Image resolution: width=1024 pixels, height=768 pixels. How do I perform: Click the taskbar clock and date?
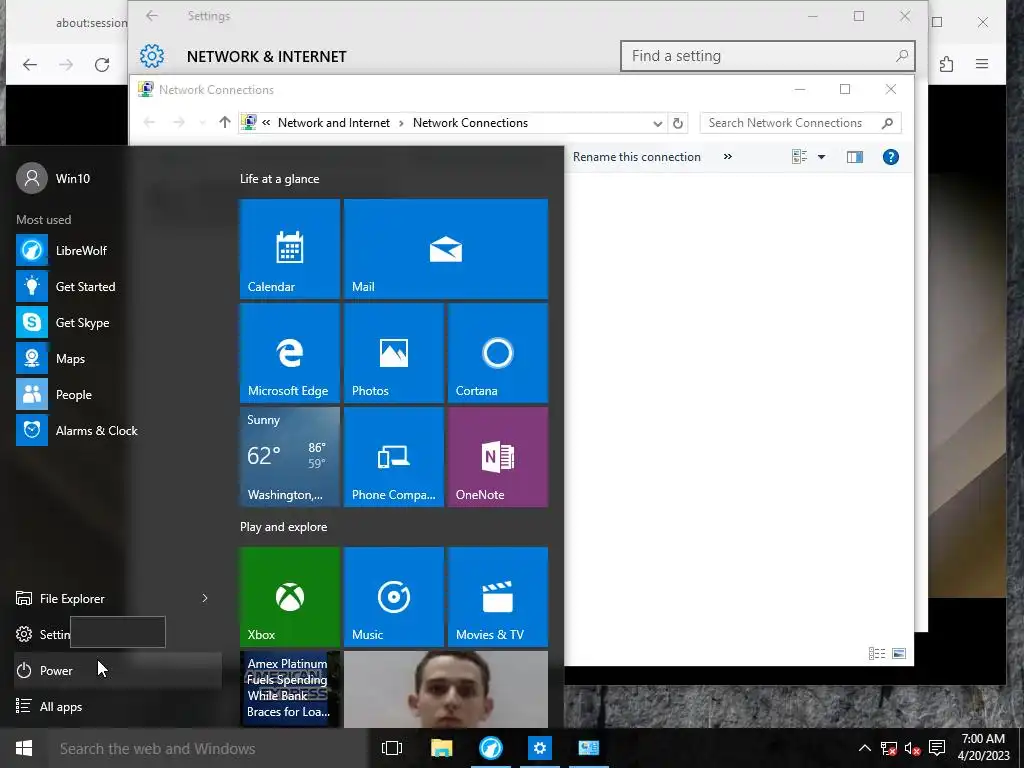tap(984, 748)
